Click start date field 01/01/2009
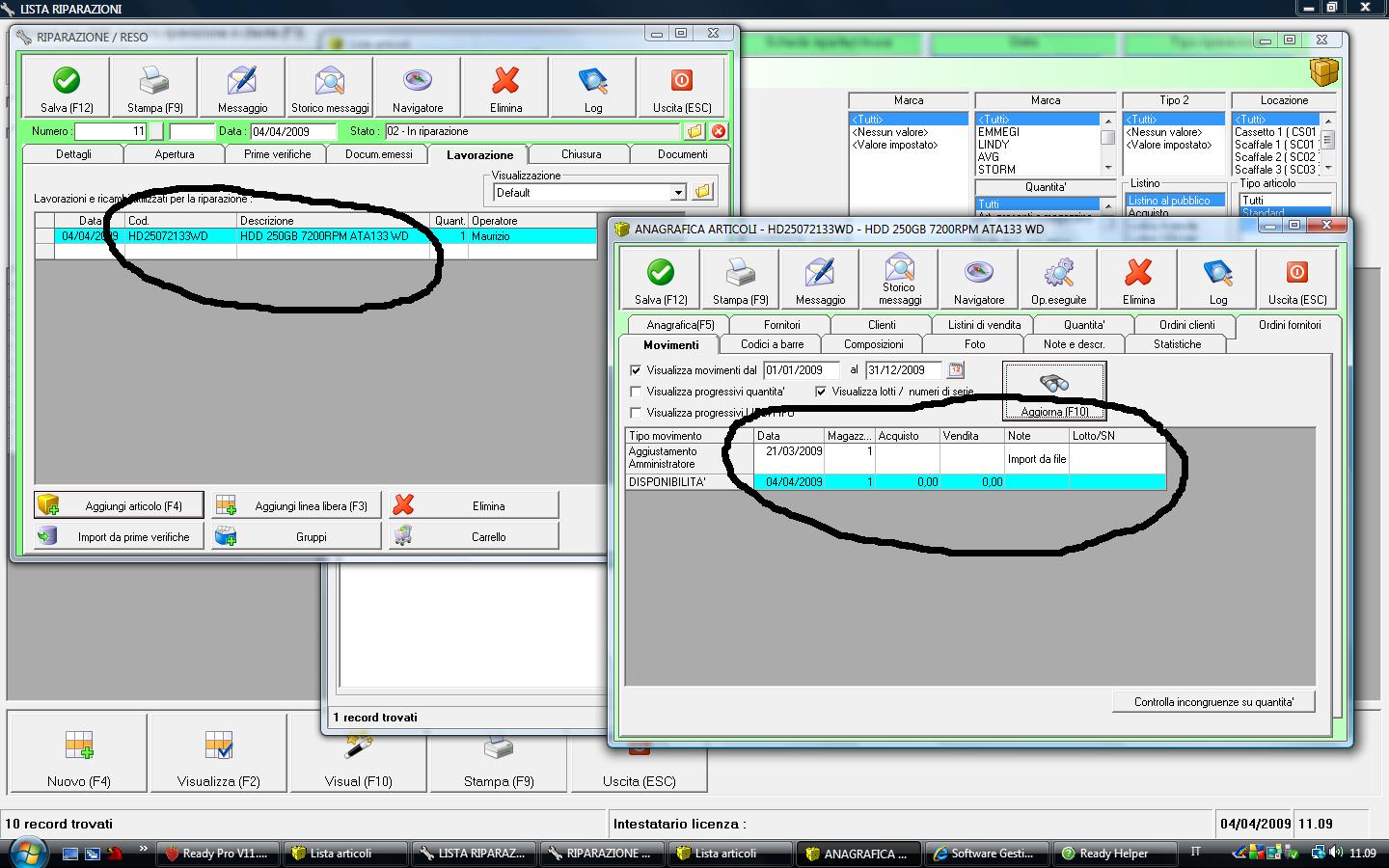This screenshot has height=868, width=1389. point(802,369)
